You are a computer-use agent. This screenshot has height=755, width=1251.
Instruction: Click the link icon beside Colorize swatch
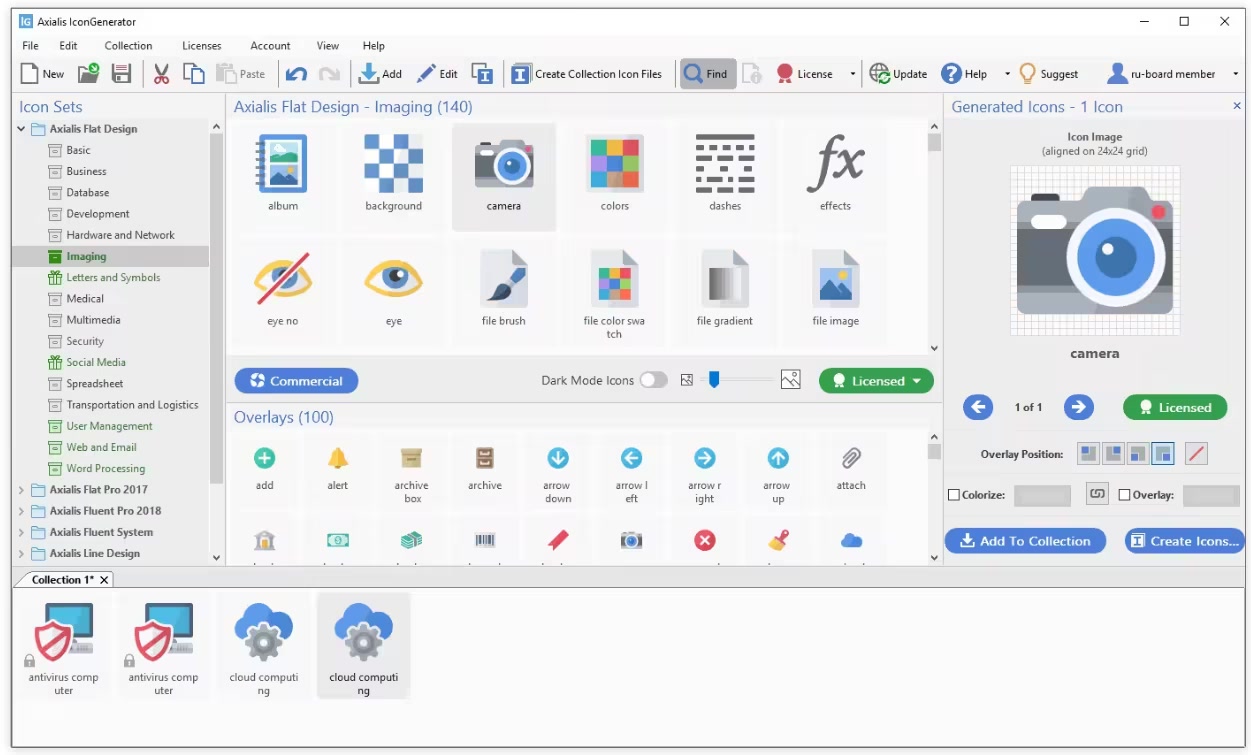[x=1098, y=494]
